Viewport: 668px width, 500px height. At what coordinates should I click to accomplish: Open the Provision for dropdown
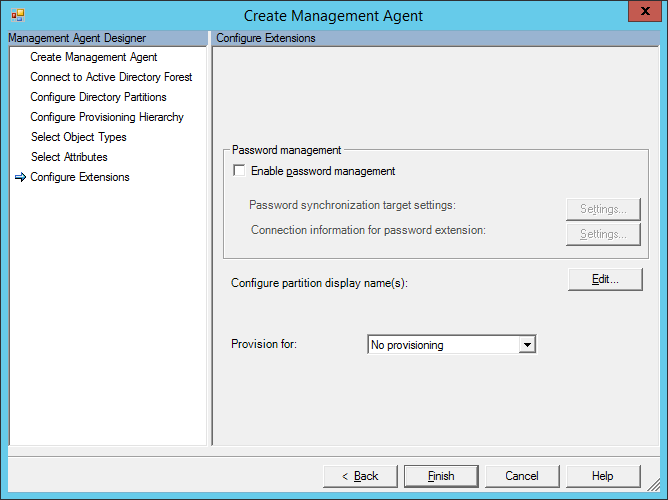click(527, 345)
